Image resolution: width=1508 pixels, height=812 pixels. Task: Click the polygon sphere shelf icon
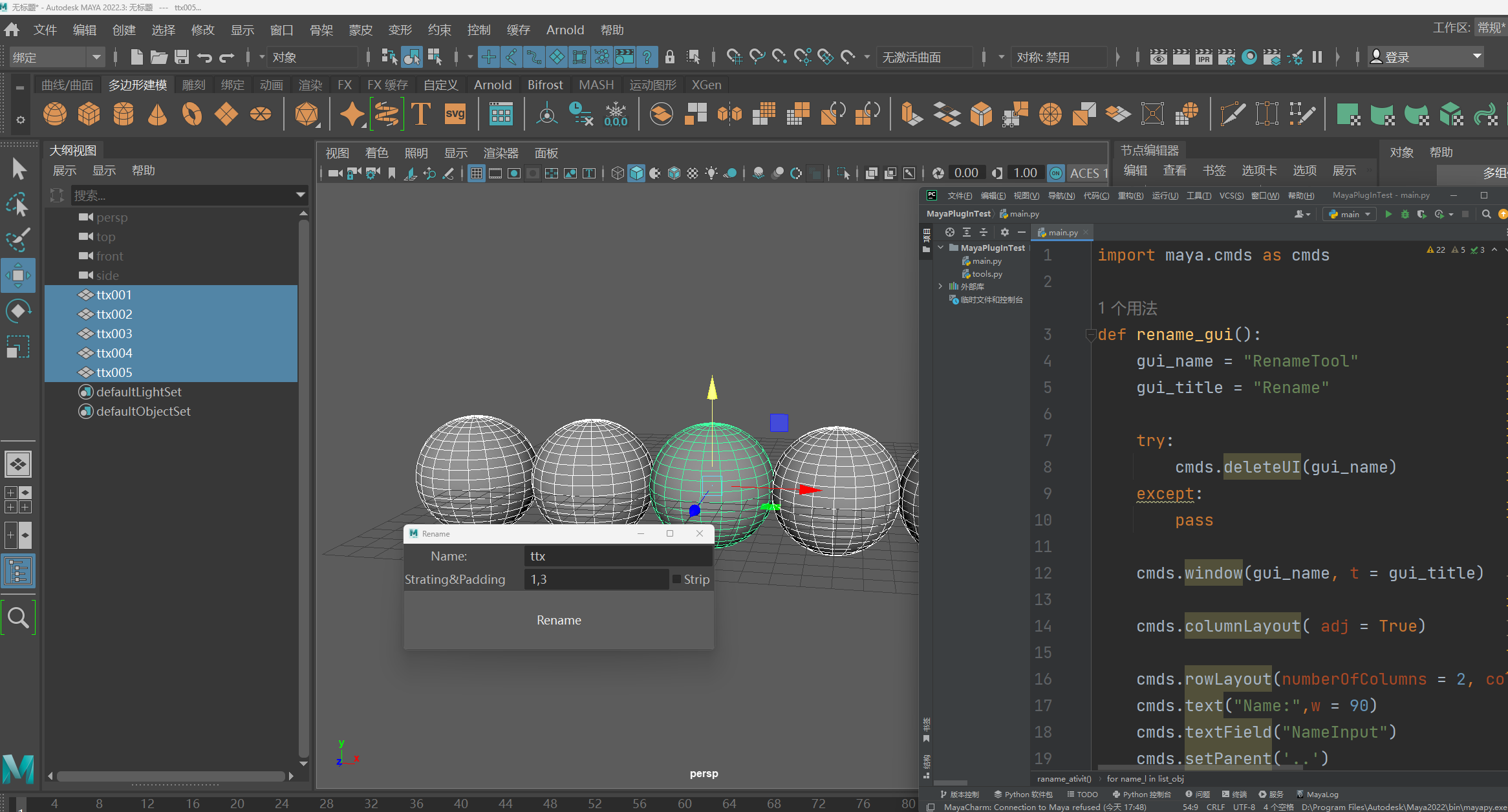tap(55, 114)
